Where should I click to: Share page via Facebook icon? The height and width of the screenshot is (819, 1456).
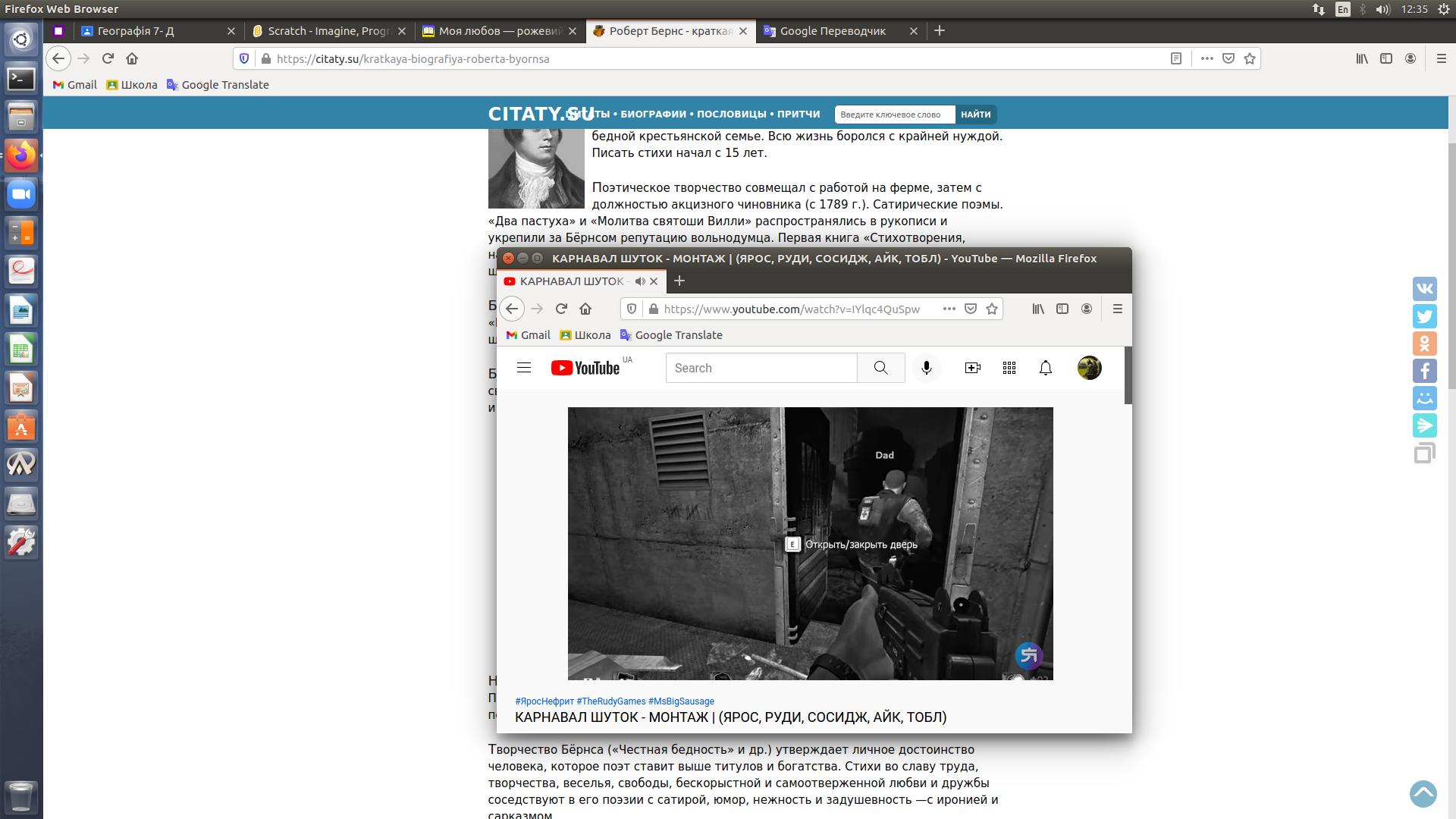pyautogui.click(x=1424, y=371)
